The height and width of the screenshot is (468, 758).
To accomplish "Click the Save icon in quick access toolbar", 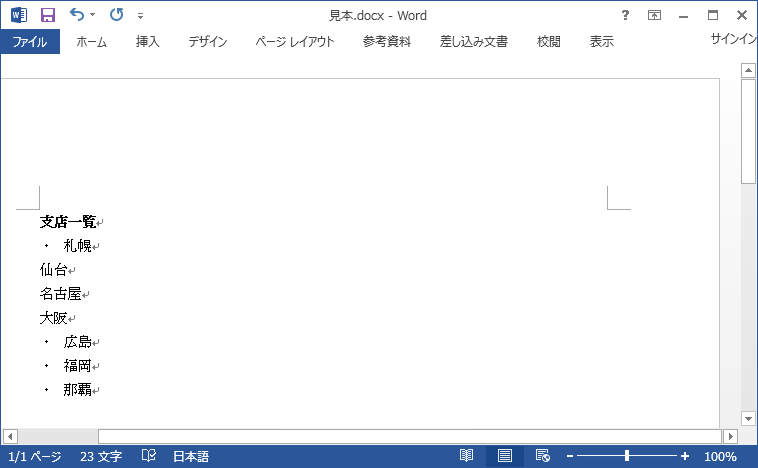I will (x=48, y=15).
